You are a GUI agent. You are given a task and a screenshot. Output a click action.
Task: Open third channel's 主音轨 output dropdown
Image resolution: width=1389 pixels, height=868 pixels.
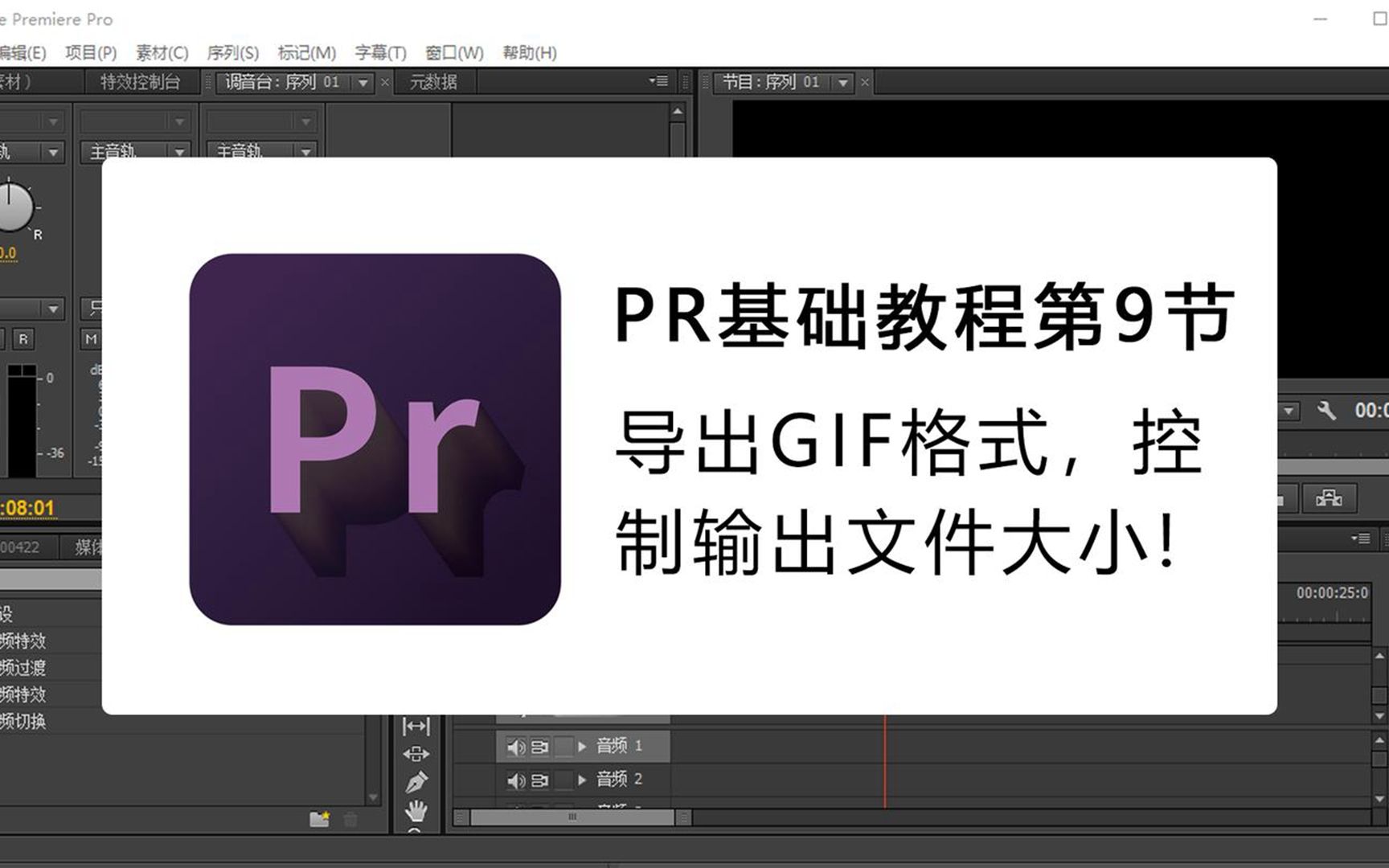click(x=261, y=150)
